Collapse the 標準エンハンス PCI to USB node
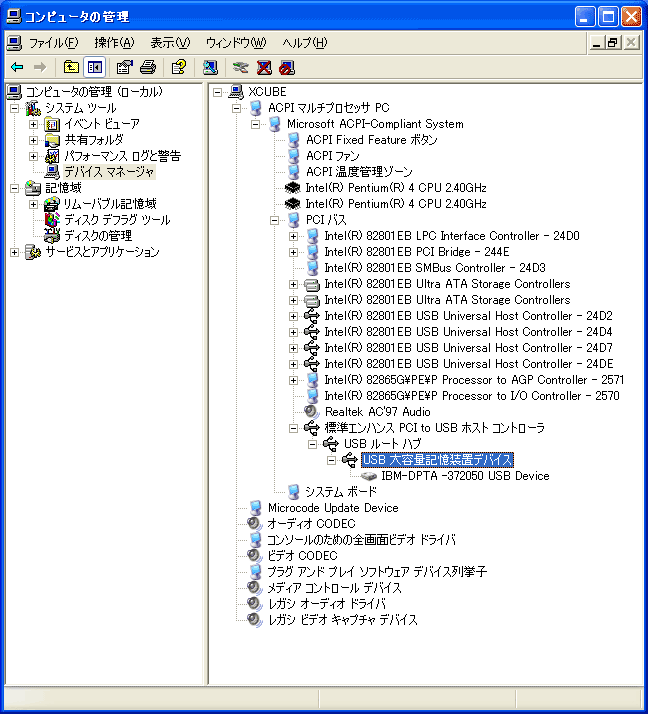648x714 pixels. [x=293, y=428]
